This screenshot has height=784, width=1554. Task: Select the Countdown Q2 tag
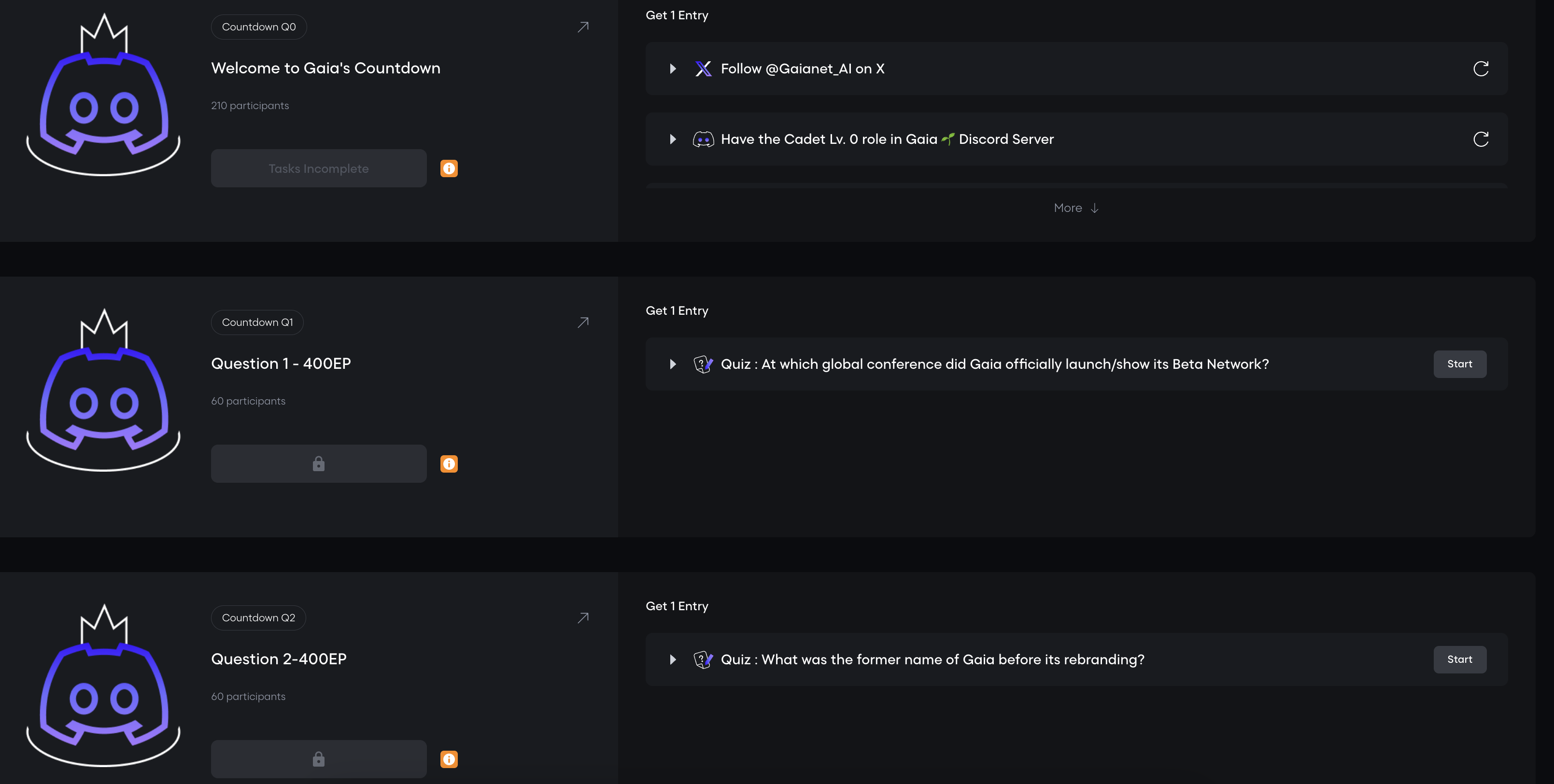click(258, 618)
